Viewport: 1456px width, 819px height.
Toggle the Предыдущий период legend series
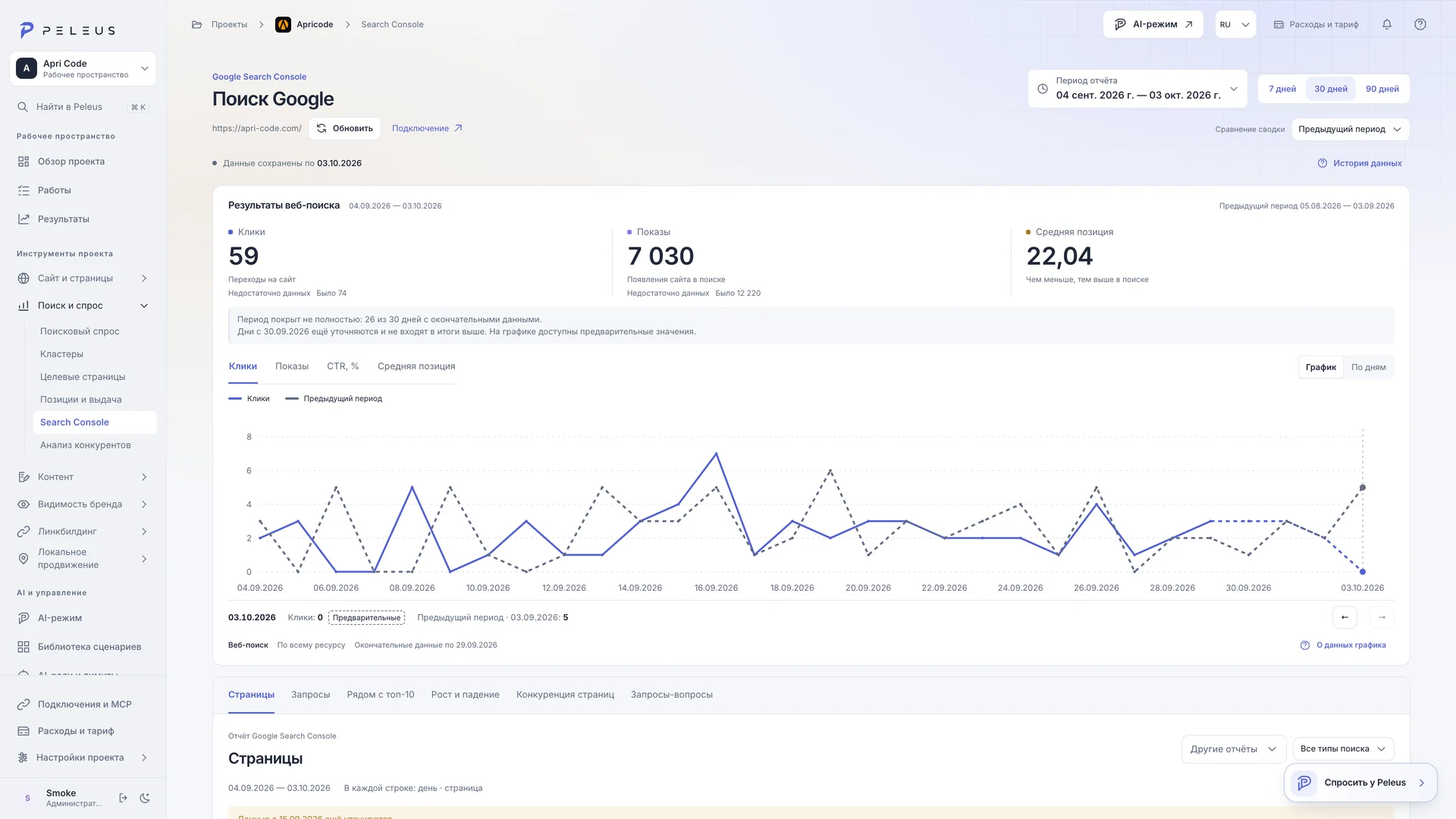(x=334, y=399)
